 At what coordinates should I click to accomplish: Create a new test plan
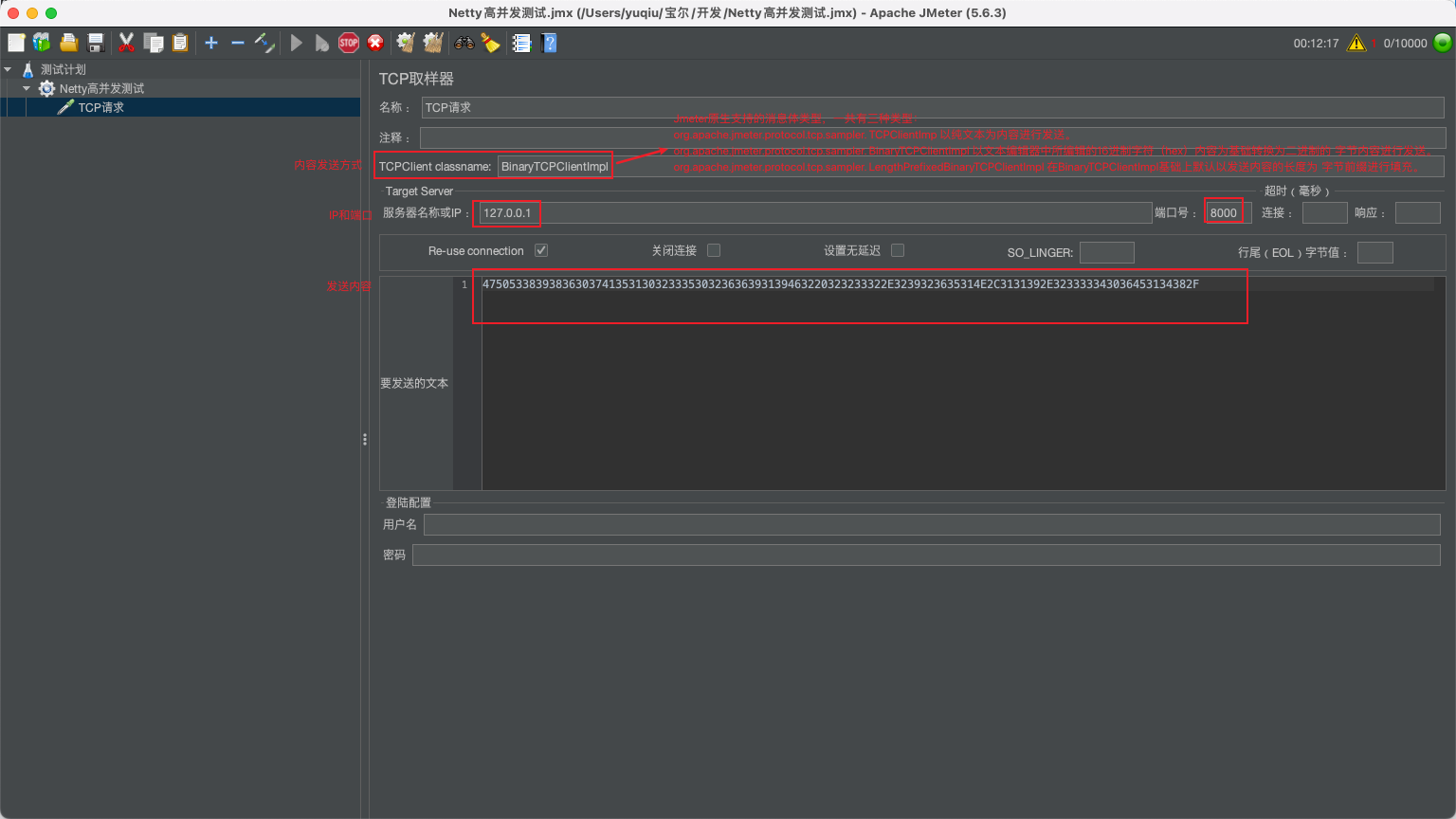(x=16, y=43)
